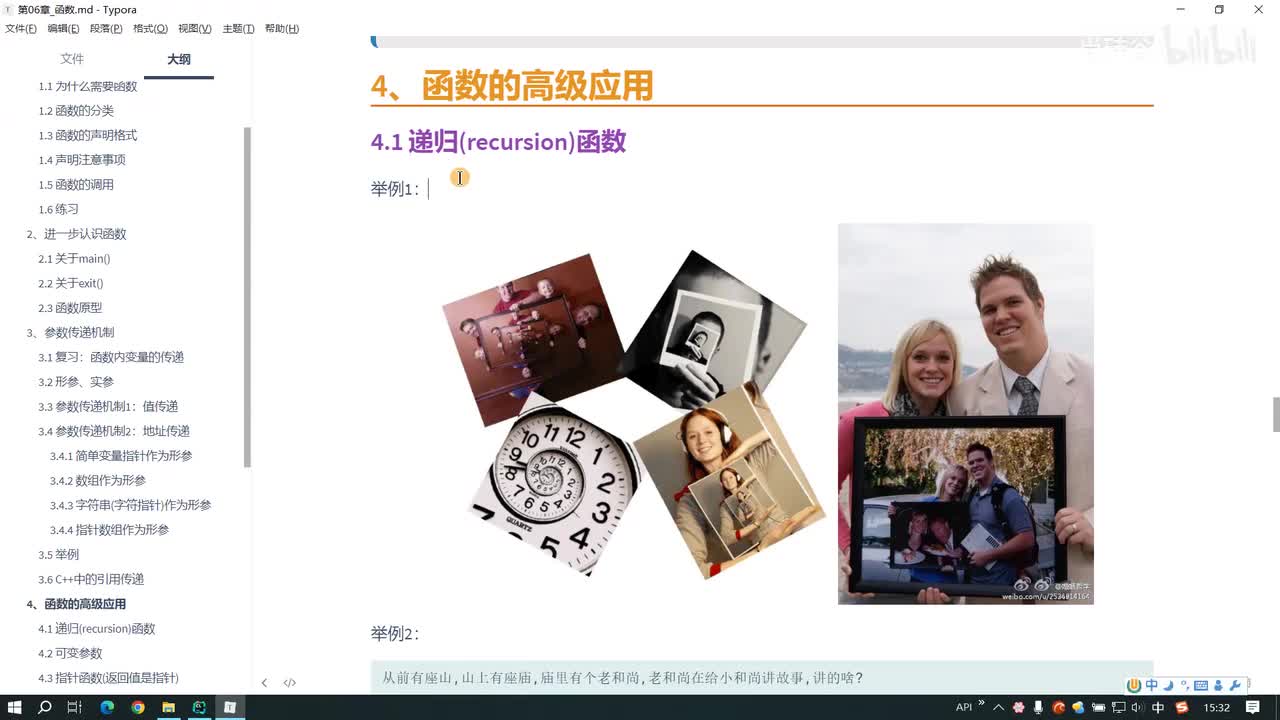Screen dimensions: 1280x720
Task: Collapse the sidebar with the back arrow
Action: (x=264, y=683)
